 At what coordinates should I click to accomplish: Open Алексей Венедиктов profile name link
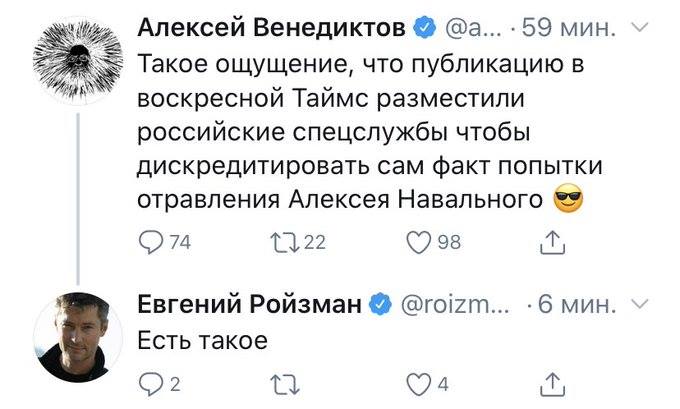click(270, 28)
